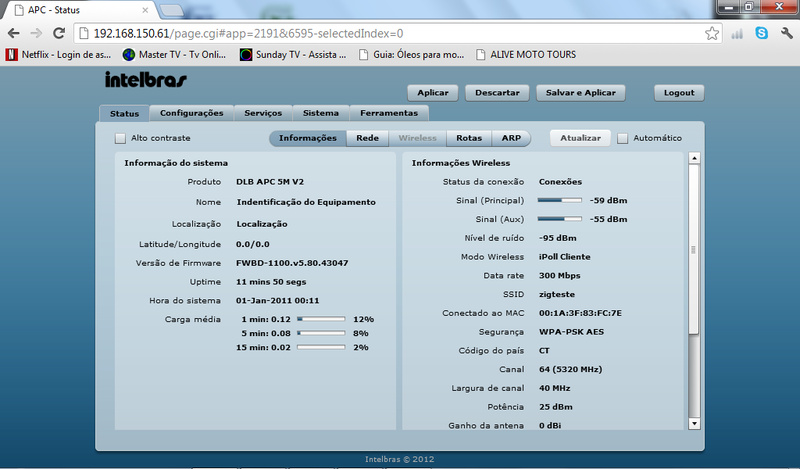Select Rede sub-tab
Image resolution: width=800 pixels, height=469 pixels.
pos(367,138)
